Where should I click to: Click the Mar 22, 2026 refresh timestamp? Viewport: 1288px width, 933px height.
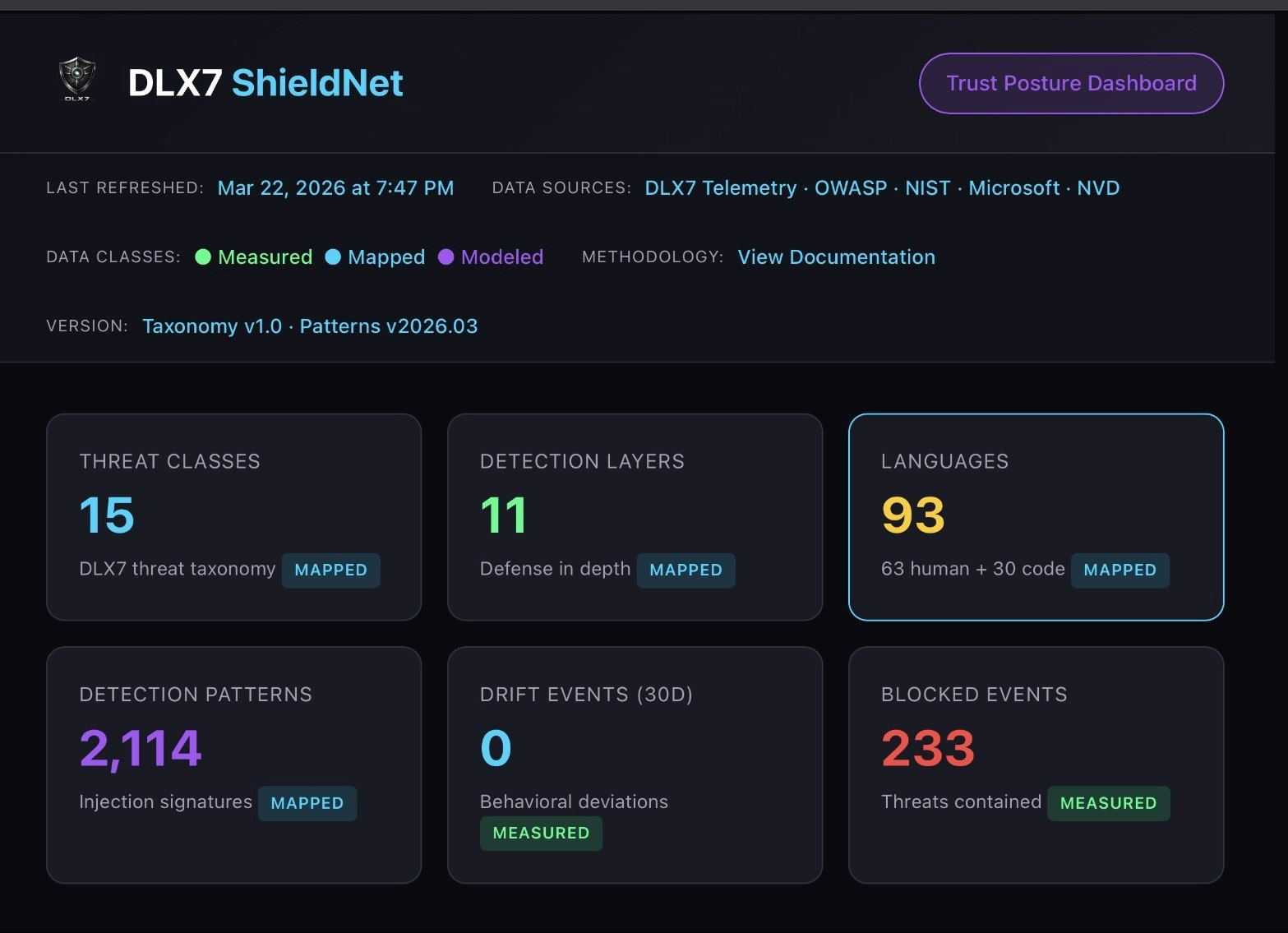tap(335, 187)
